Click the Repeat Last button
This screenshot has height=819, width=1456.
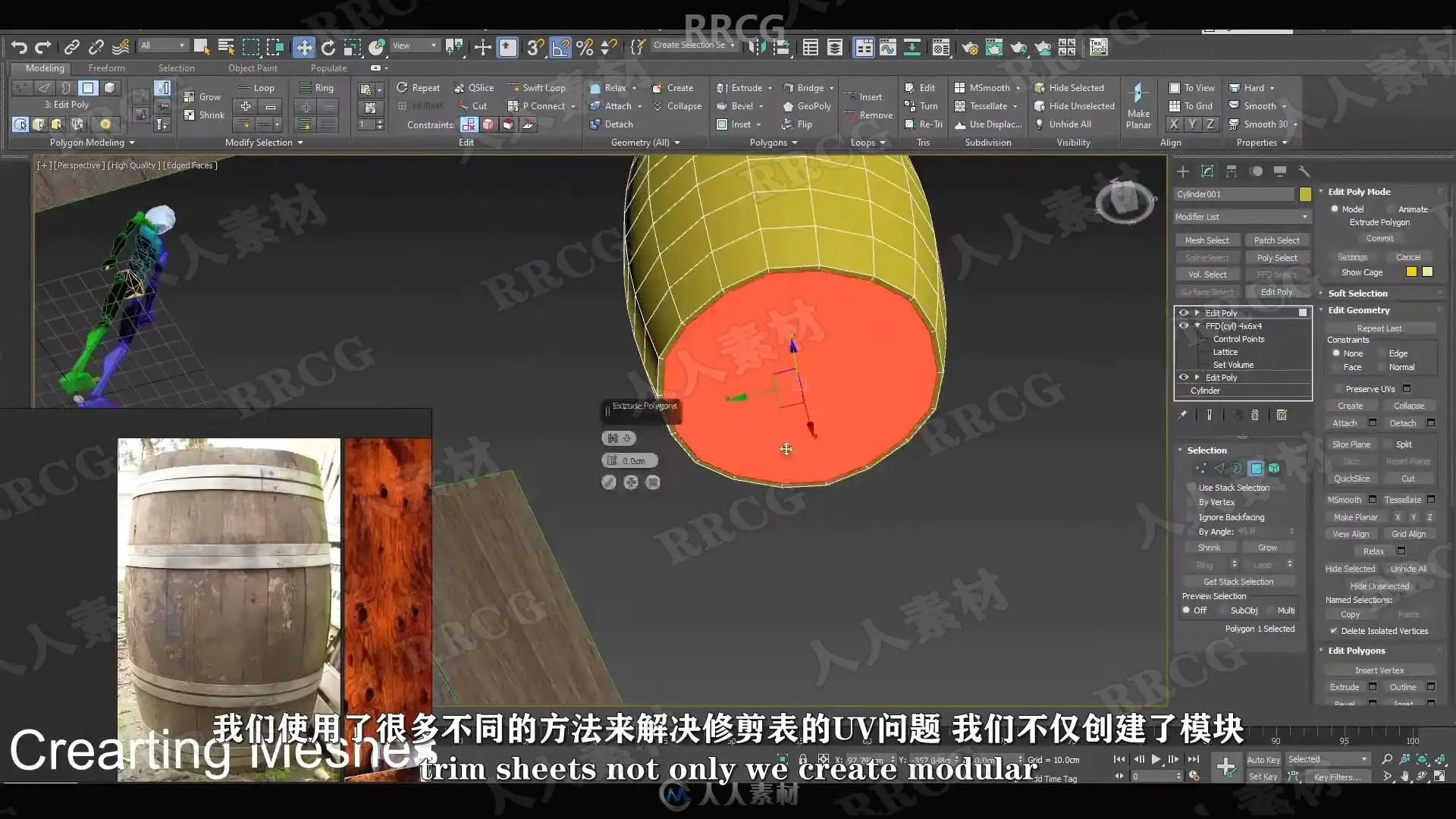[1380, 328]
